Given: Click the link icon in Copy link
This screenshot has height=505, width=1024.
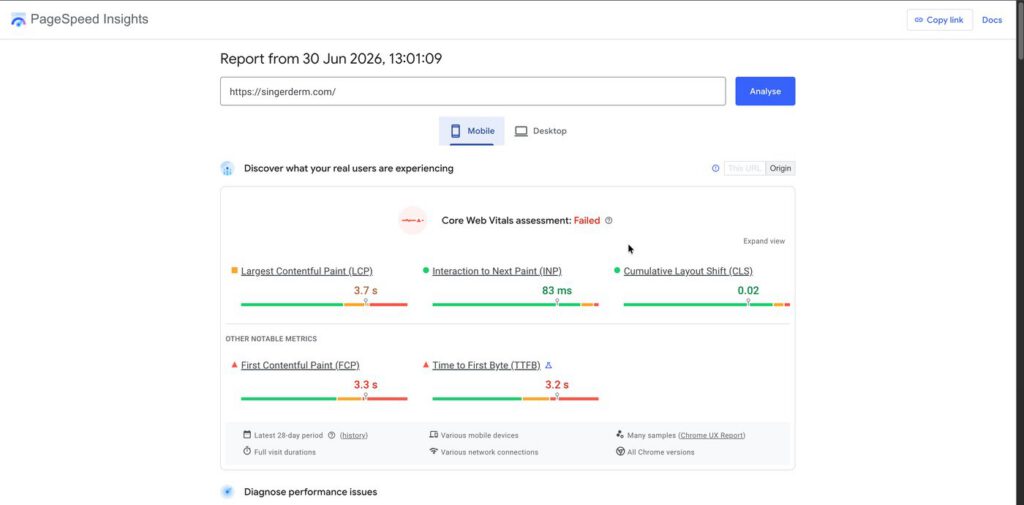Looking at the screenshot, I should pos(919,20).
